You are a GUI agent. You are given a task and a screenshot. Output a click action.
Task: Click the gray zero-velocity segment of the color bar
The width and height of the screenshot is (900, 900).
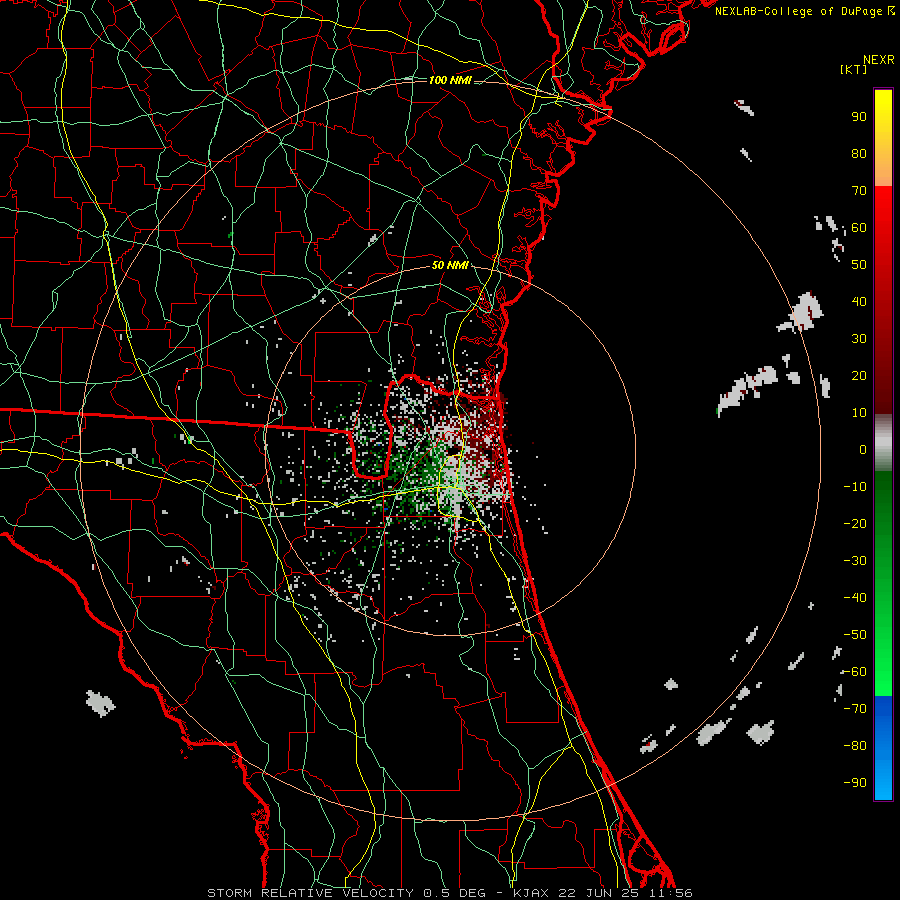[x=883, y=443]
